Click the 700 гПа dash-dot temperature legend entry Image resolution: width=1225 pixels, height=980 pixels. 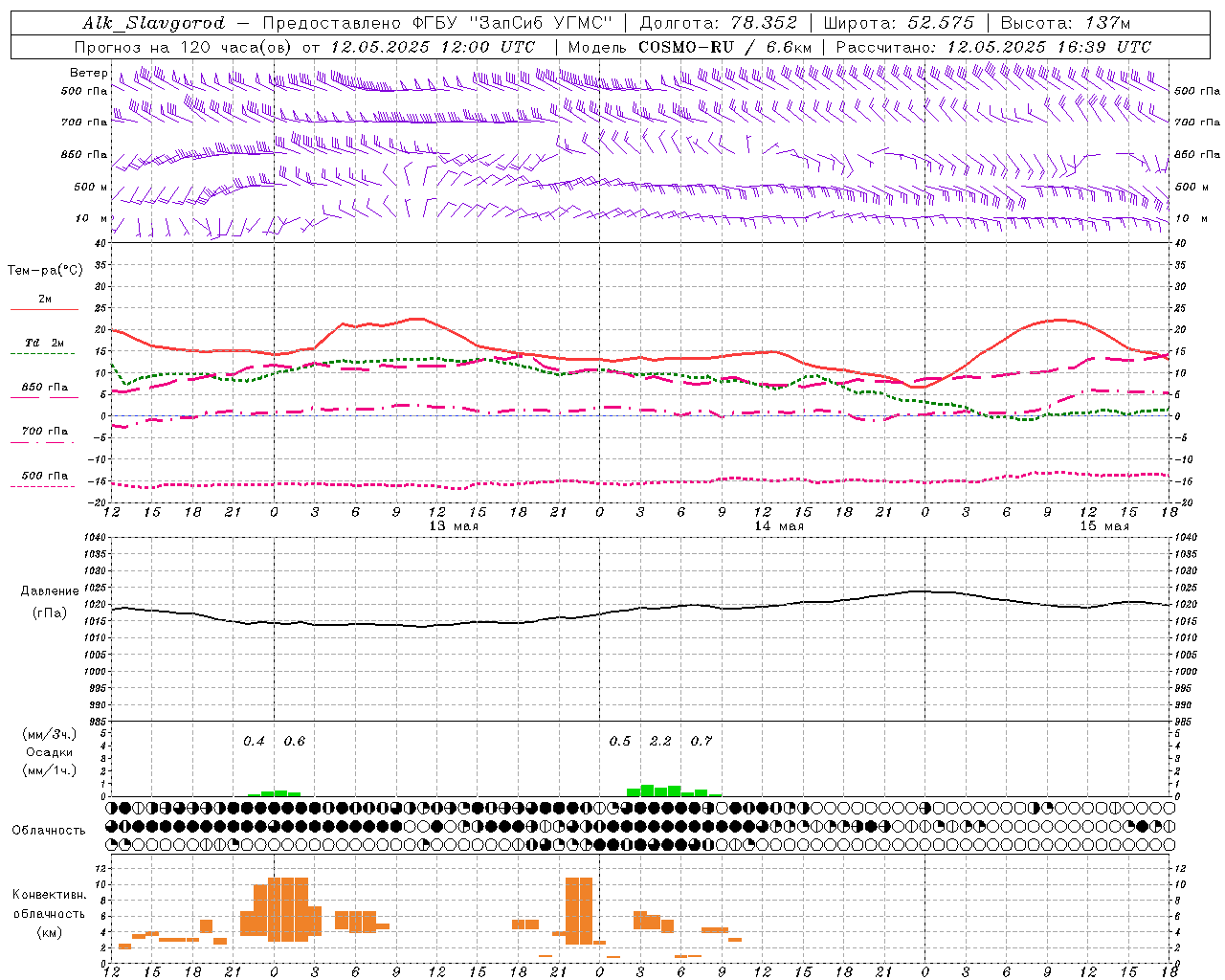[45, 432]
